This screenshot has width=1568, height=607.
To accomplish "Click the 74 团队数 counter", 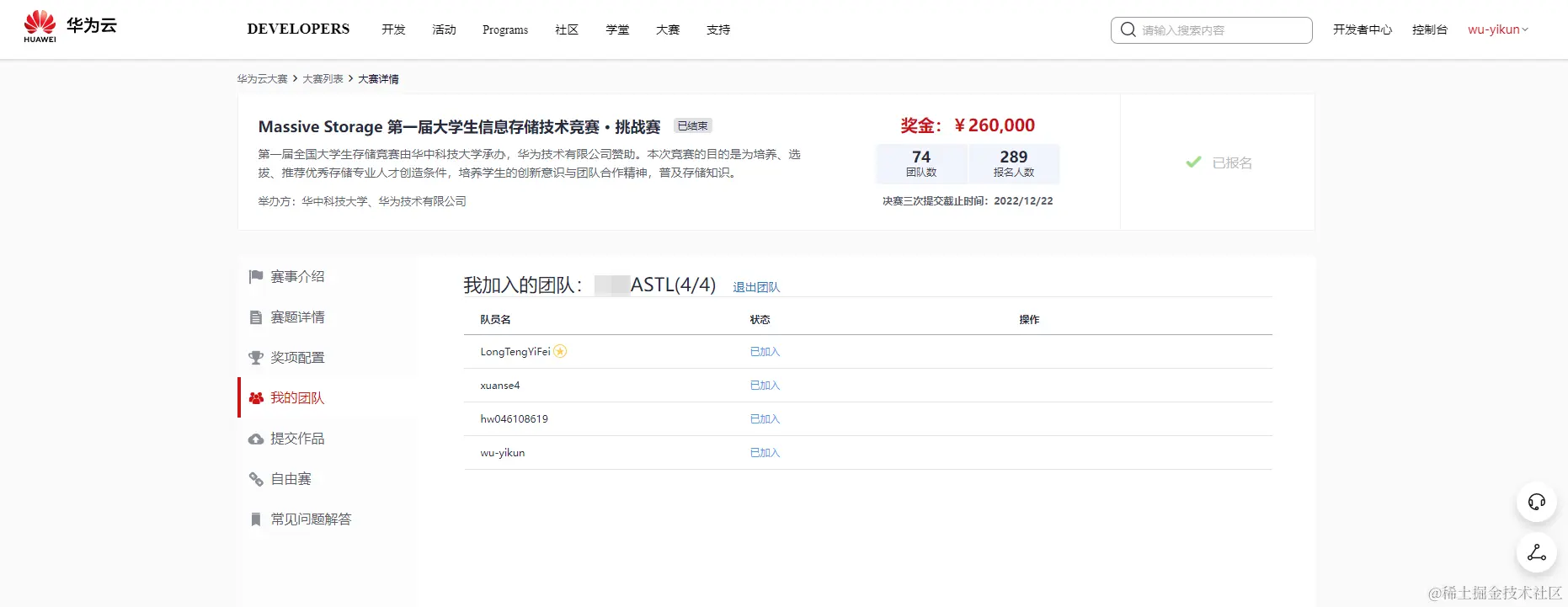I will point(921,163).
